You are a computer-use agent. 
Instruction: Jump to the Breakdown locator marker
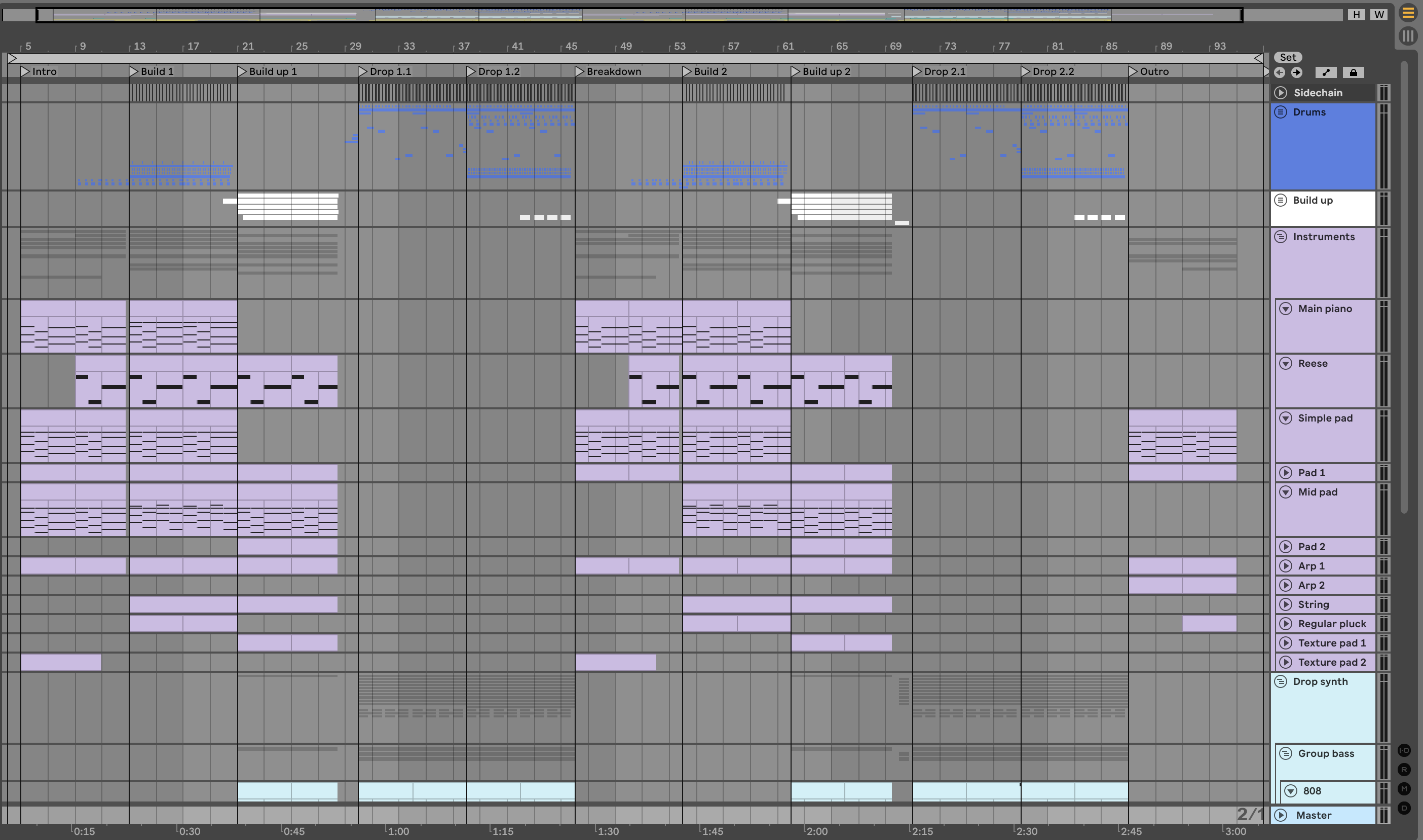(579, 71)
